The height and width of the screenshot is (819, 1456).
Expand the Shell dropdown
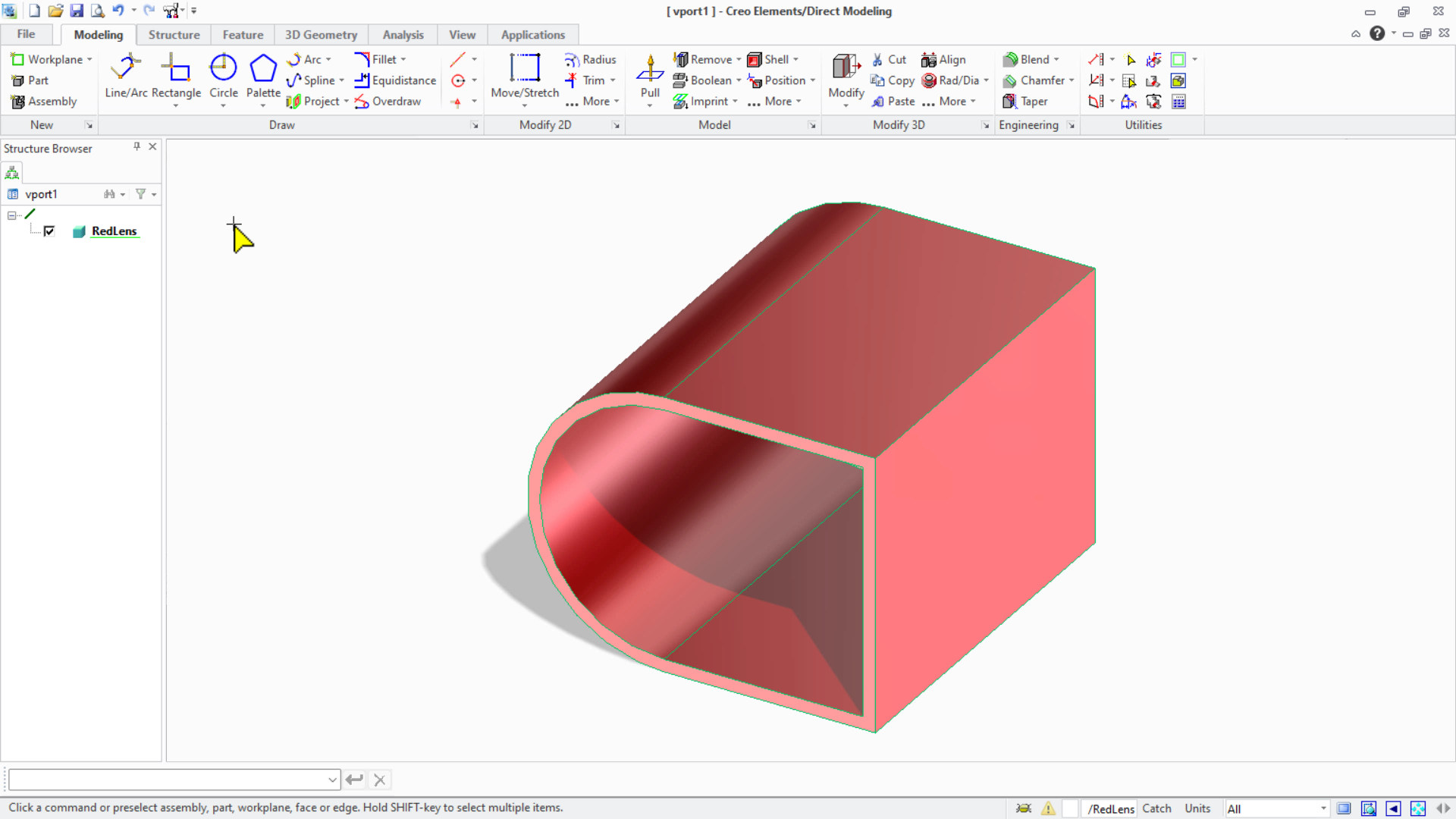point(795,59)
